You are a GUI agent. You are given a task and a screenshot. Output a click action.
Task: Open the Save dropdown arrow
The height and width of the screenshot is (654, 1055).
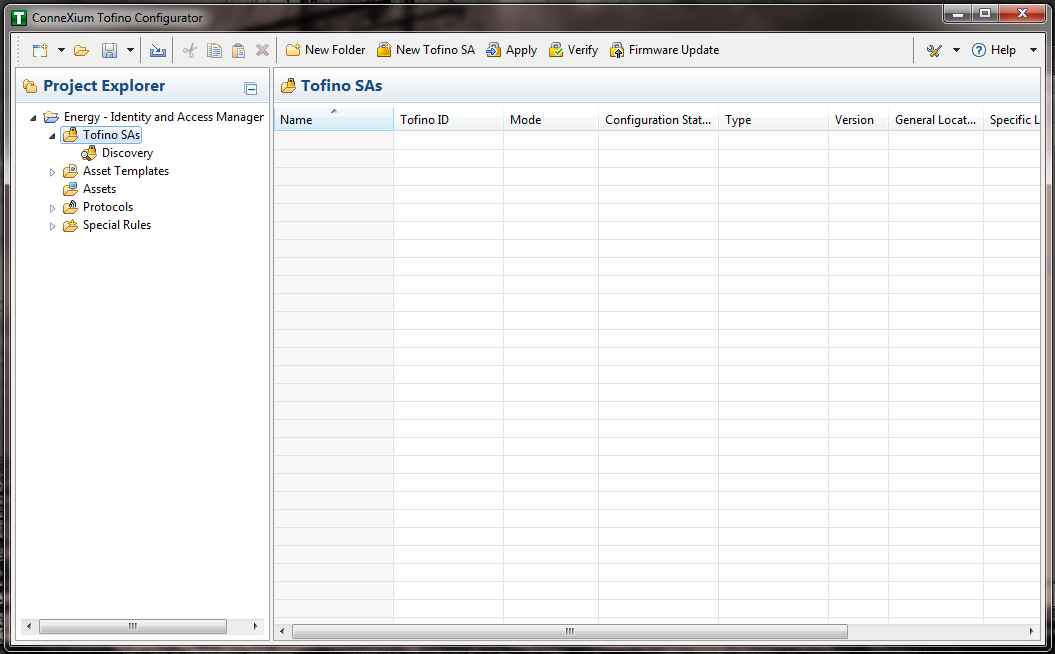131,50
